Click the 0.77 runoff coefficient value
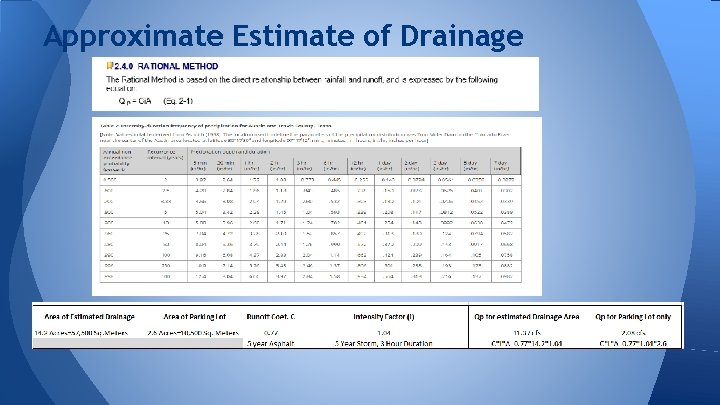720x405 pixels. (x=271, y=333)
